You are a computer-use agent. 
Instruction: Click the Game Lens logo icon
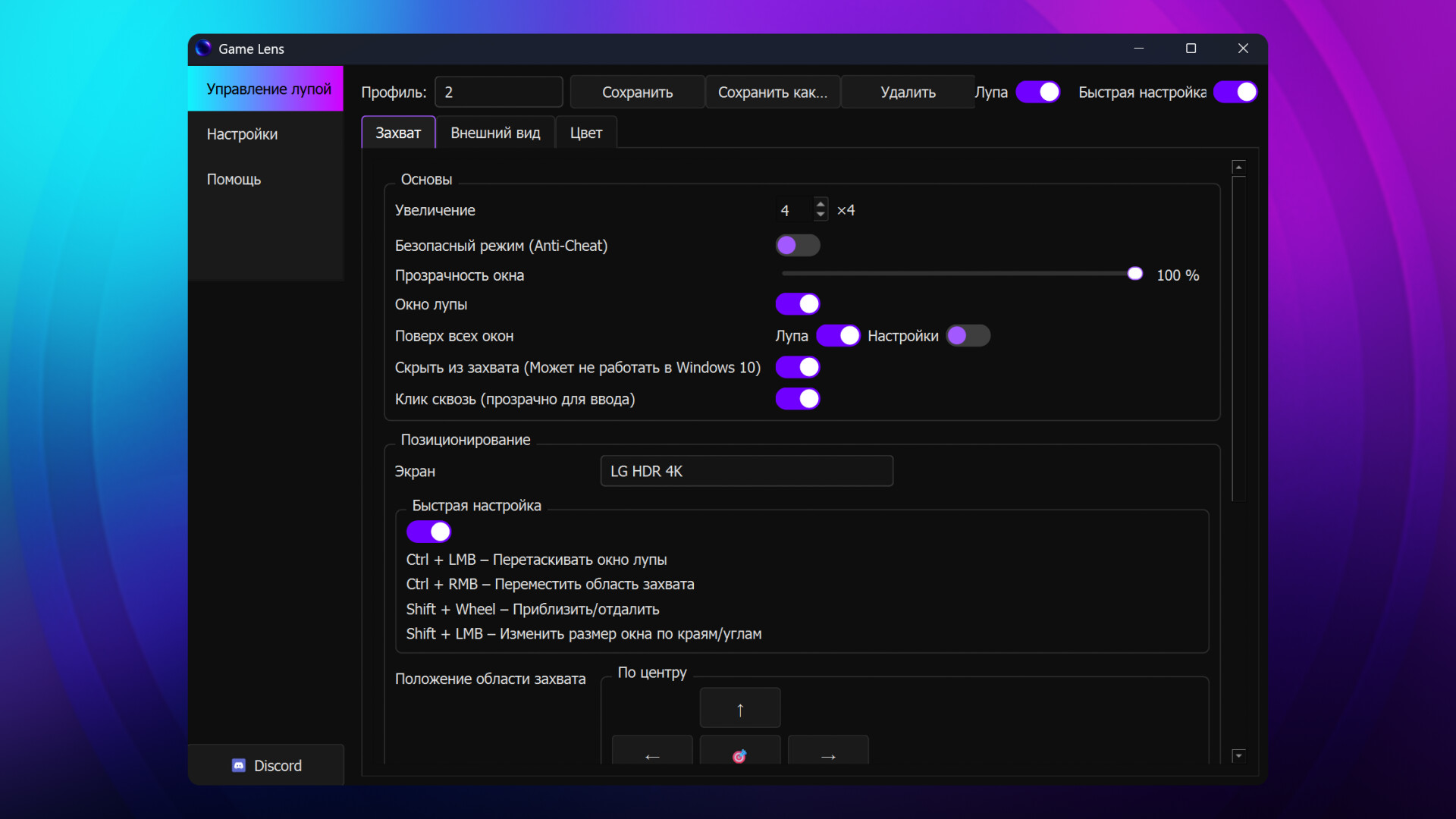pos(202,48)
